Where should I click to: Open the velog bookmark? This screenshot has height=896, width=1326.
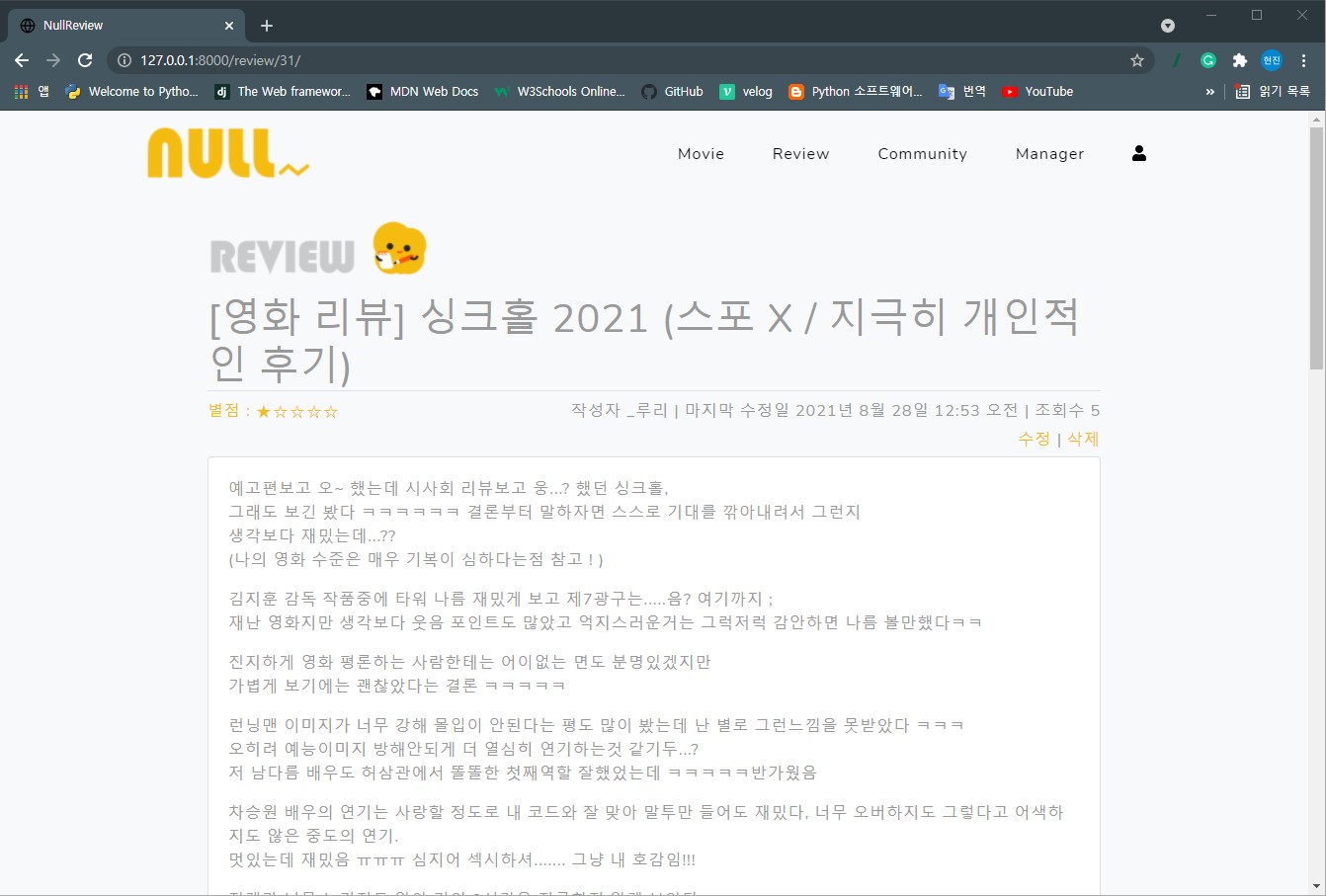pos(746,91)
